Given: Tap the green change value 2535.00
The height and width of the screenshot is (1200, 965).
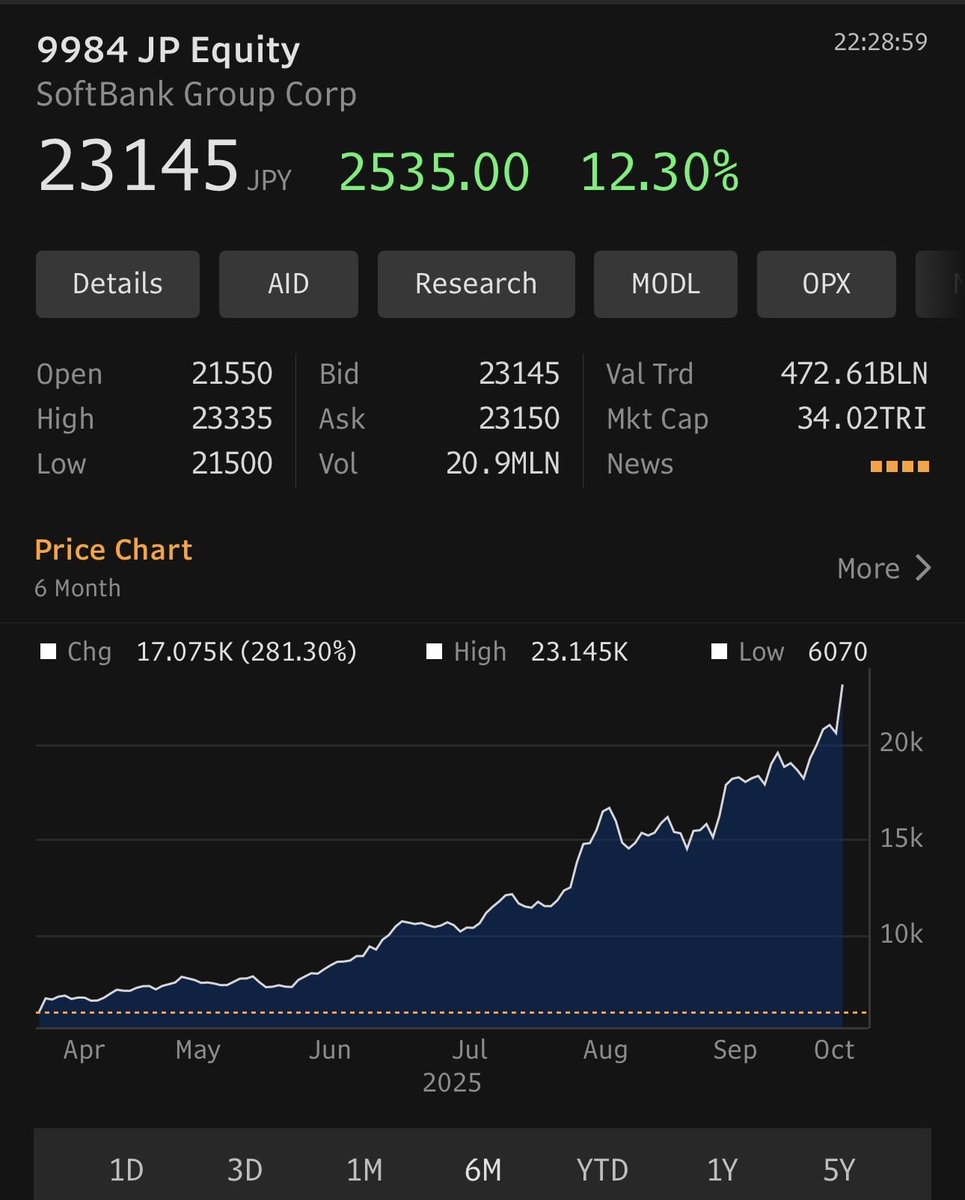Looking at the screenshot, I should [x=434, y=171].
